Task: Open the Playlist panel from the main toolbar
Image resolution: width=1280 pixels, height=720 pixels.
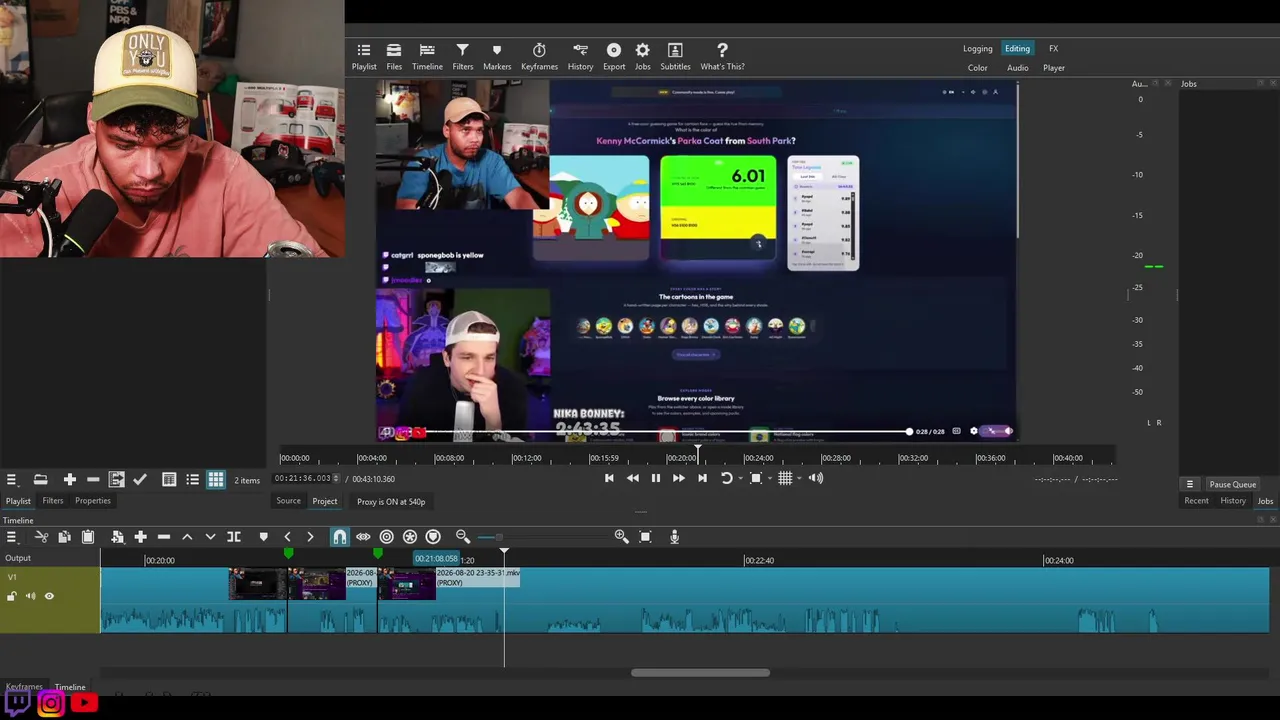Action: [364, 57]
